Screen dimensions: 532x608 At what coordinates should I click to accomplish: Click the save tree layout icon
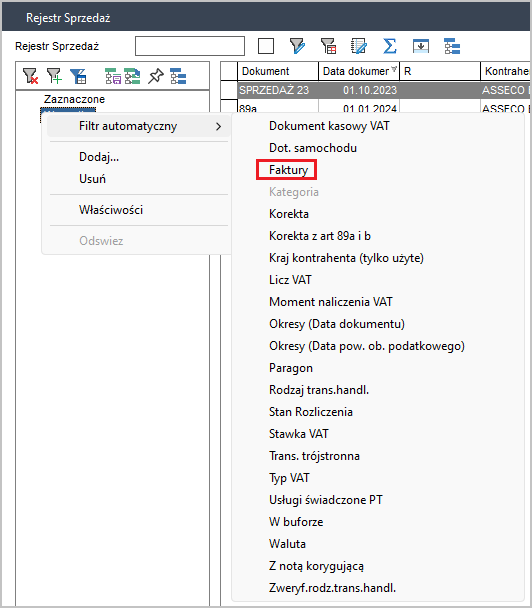point(113,76)
